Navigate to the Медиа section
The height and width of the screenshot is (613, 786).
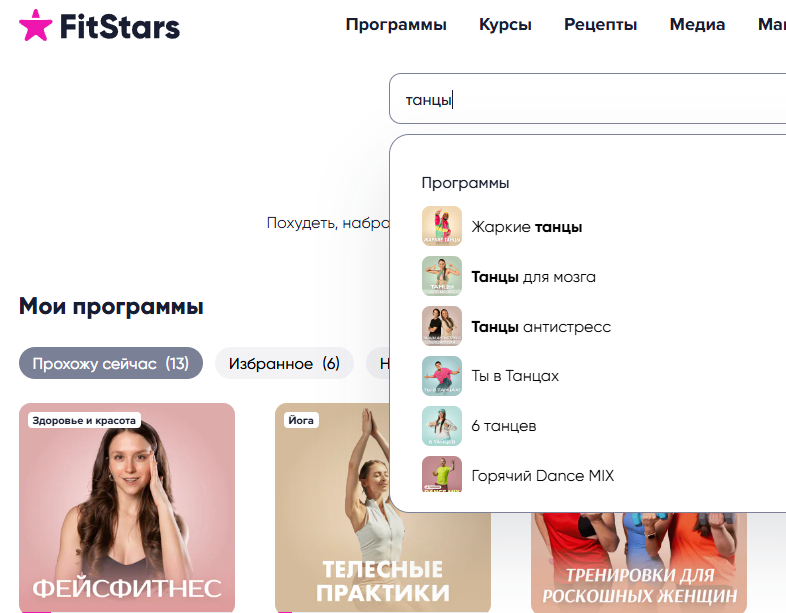point(697,25)
